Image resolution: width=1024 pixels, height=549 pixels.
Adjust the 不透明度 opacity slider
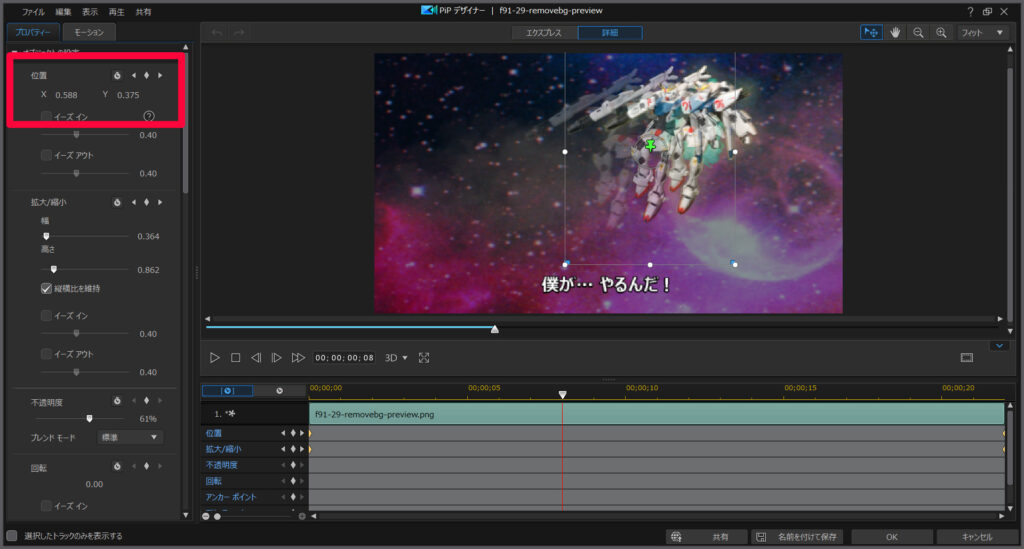[89, 418]
